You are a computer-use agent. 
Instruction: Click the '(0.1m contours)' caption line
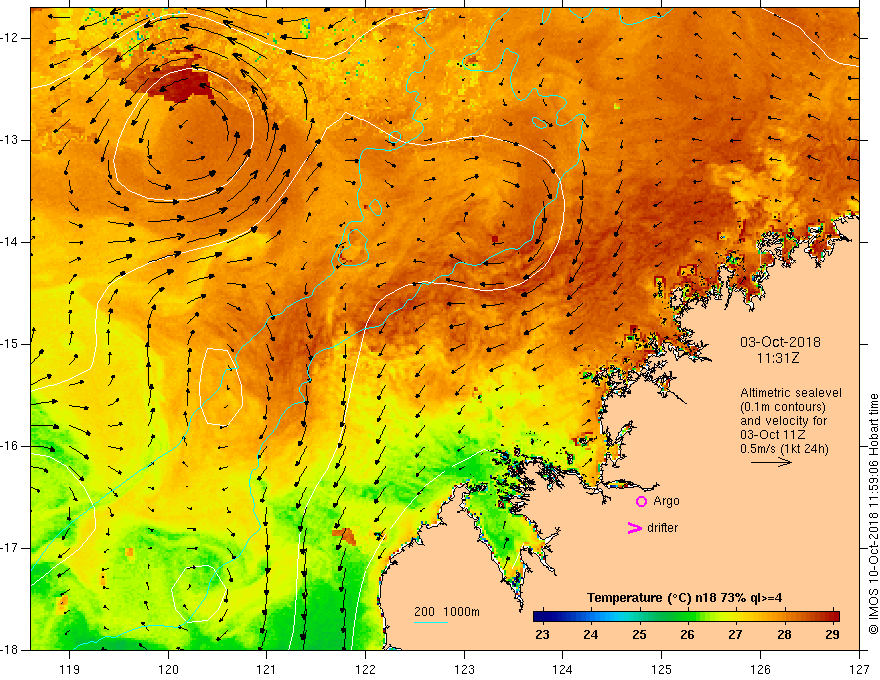pyautogui.click(x=783, y=407)
